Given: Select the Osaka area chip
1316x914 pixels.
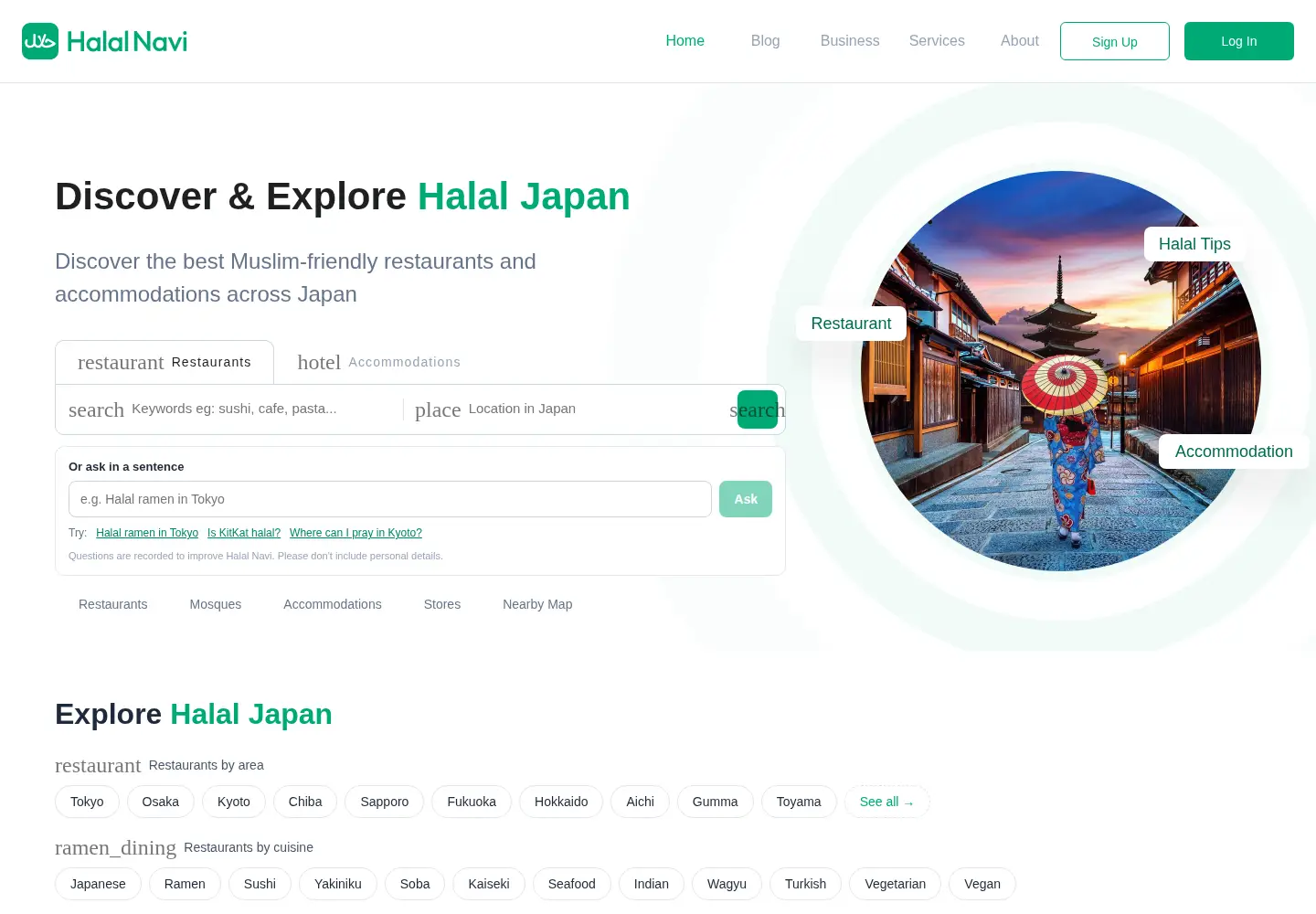Looking at the screenshot, I should pyautogui.click(x=161, y=802).
